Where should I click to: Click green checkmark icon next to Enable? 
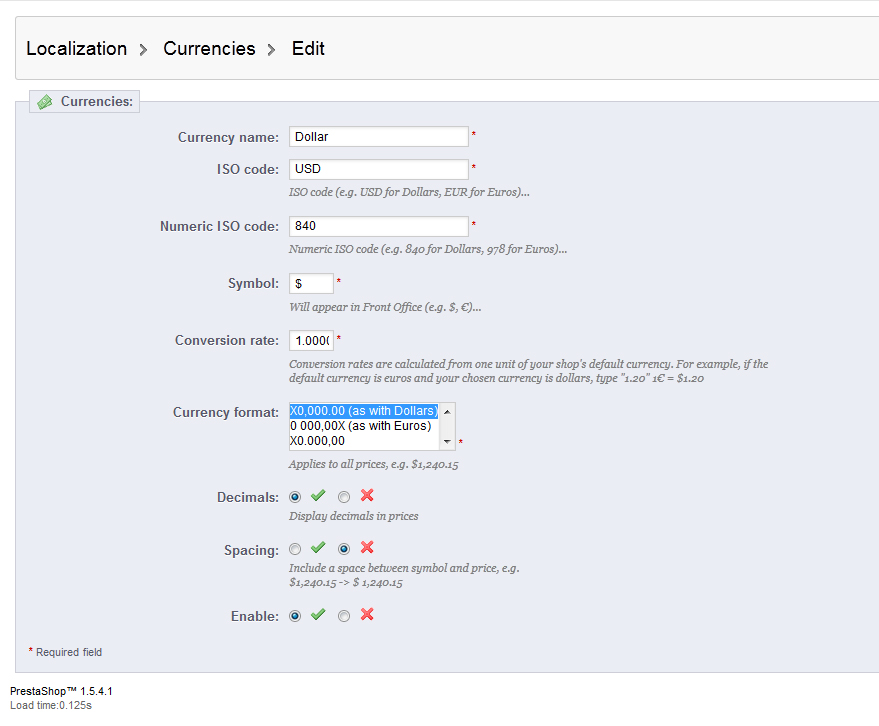coord(318,614)
